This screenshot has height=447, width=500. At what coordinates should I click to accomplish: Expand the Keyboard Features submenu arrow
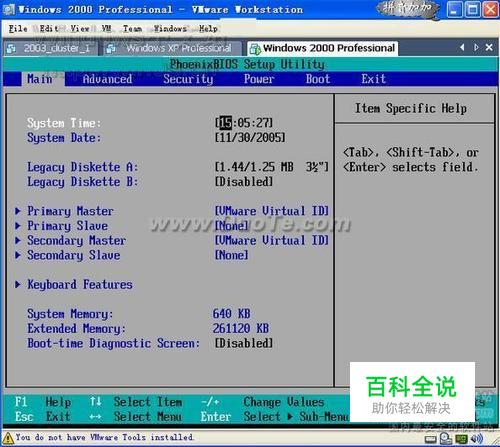coord(18,284)
